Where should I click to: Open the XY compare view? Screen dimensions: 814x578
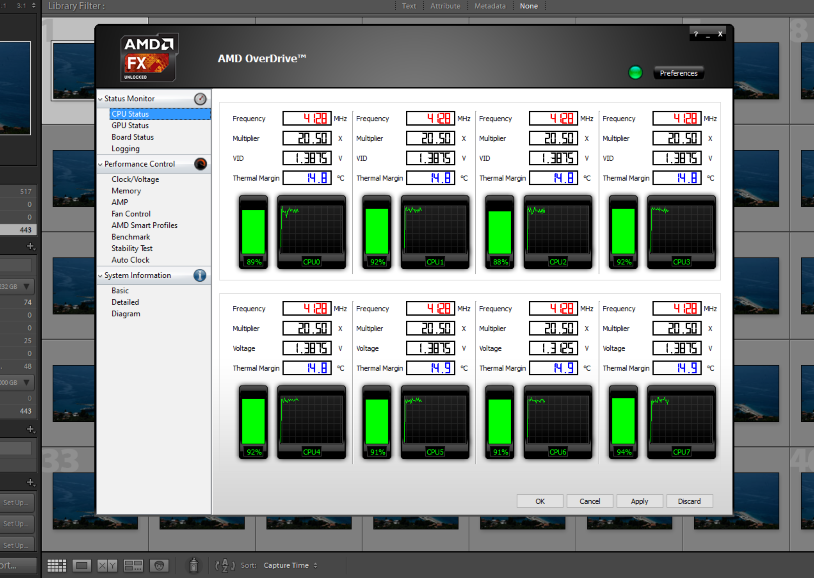pos(107,566)
